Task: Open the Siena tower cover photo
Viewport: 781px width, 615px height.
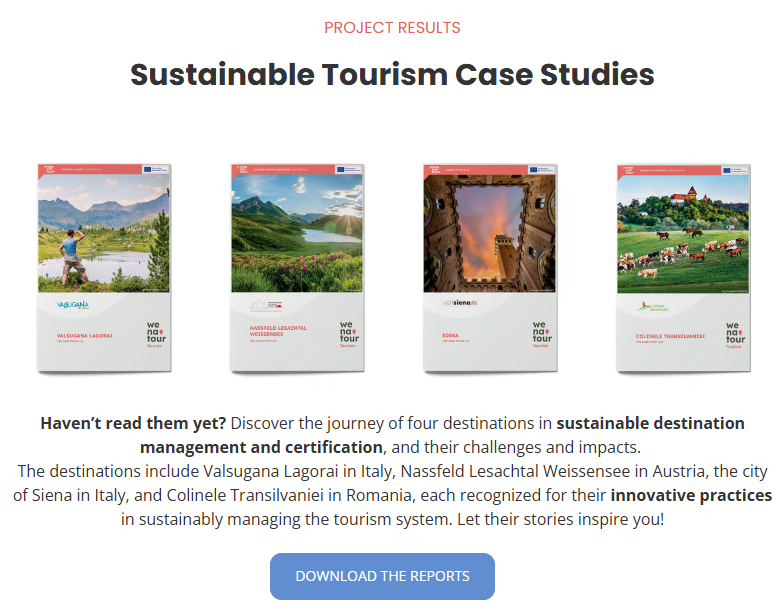Action: [x=490, y=233]
